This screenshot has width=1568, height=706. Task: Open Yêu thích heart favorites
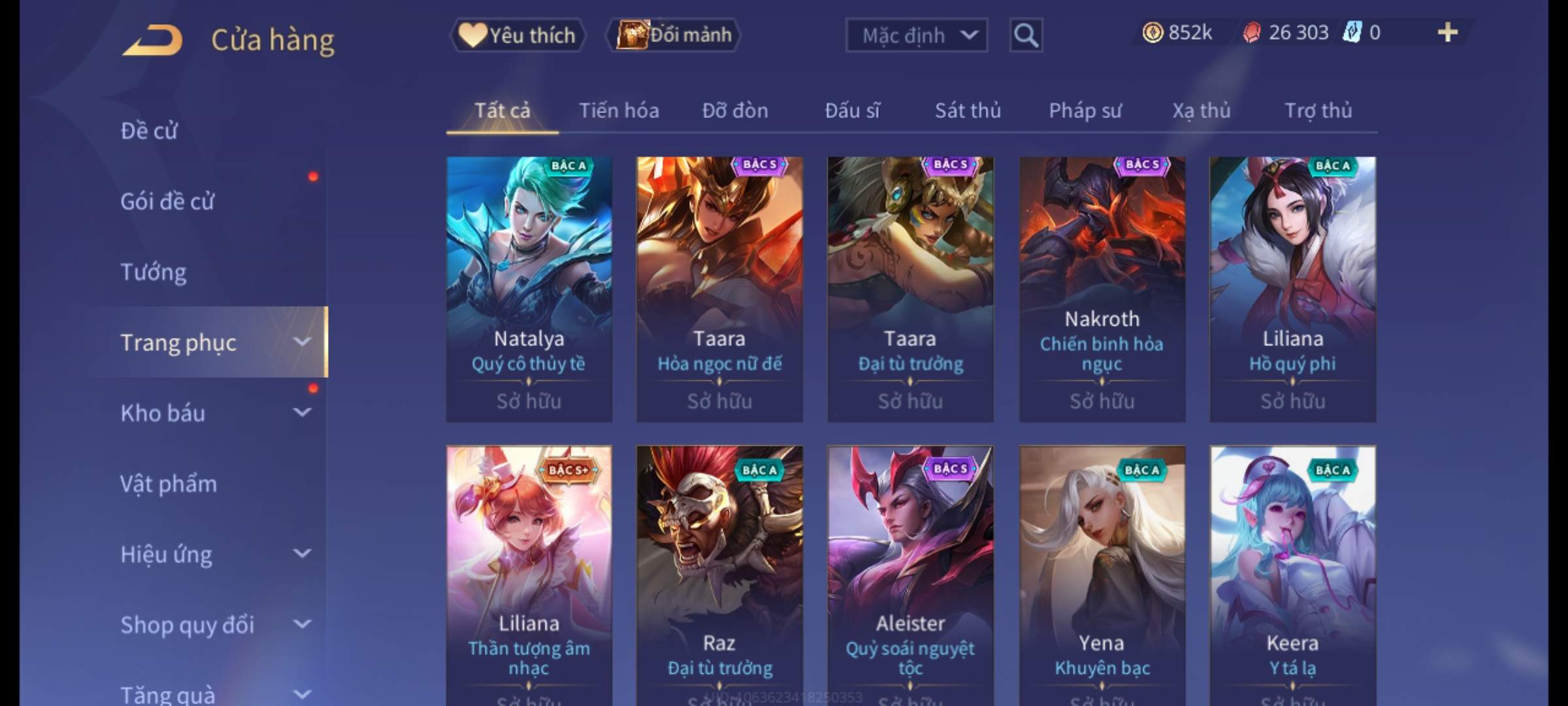click(517, 35)
